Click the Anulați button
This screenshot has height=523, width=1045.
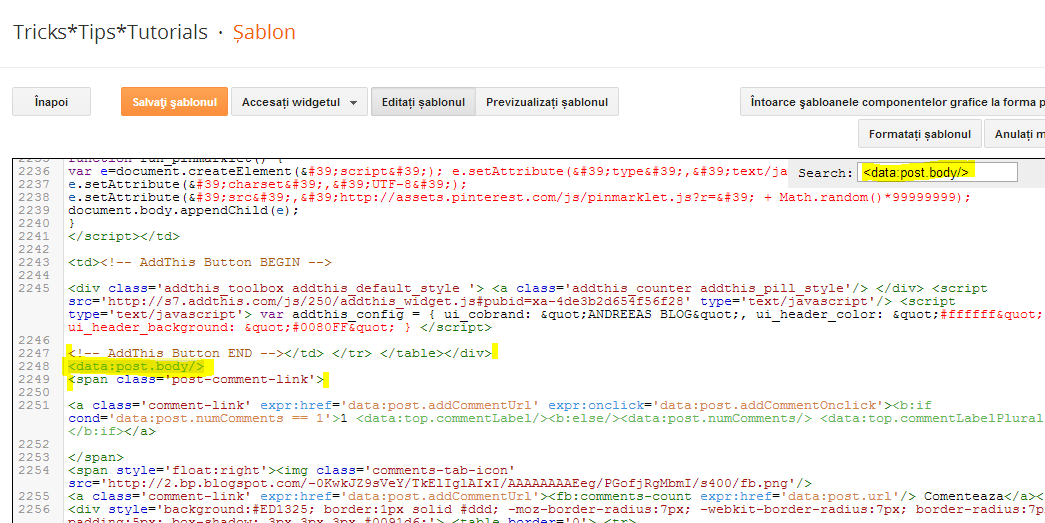[x=1014, y=134]
